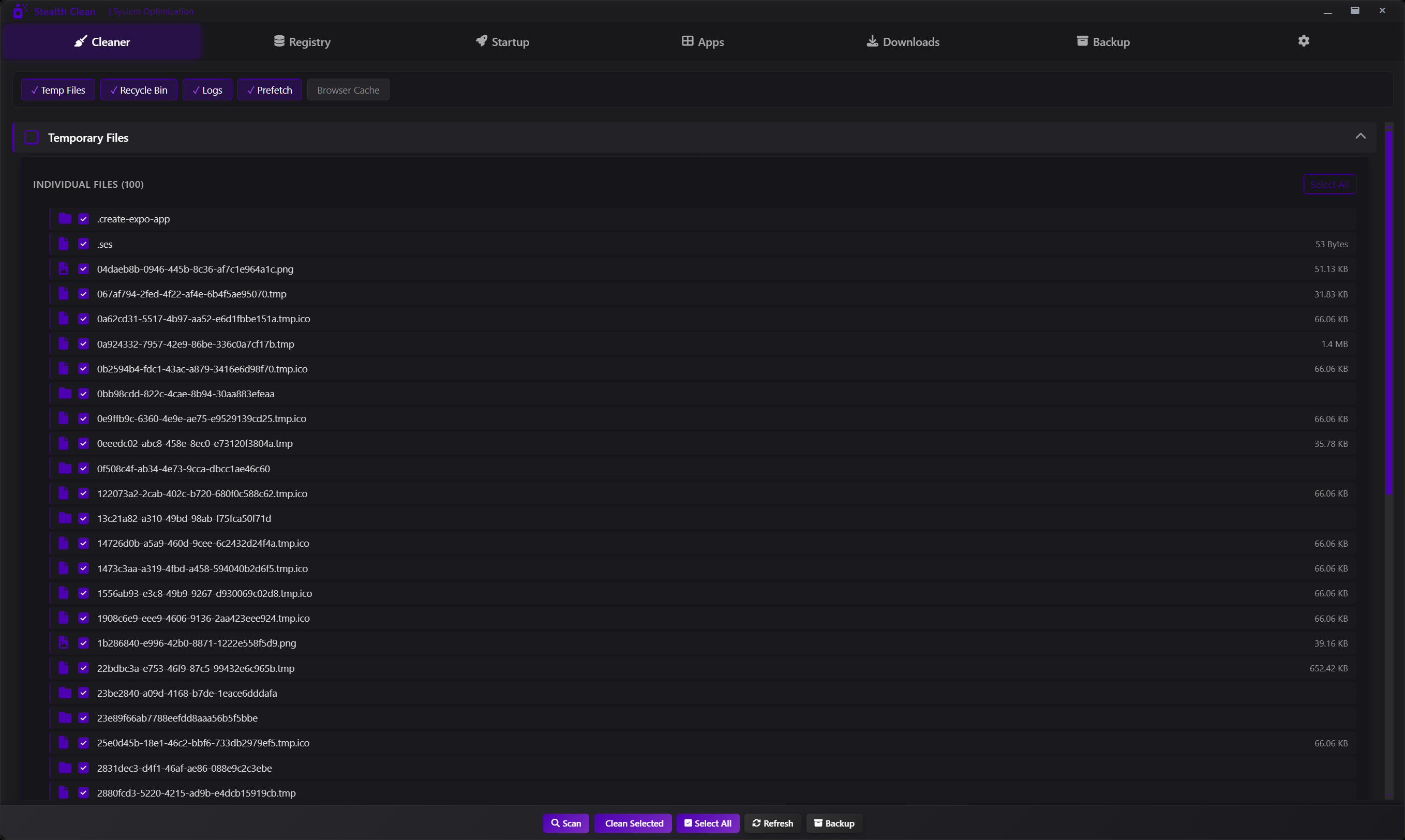
Task: Toggle the Recycle Bin filter chip
Action: [x=139, y=90]
